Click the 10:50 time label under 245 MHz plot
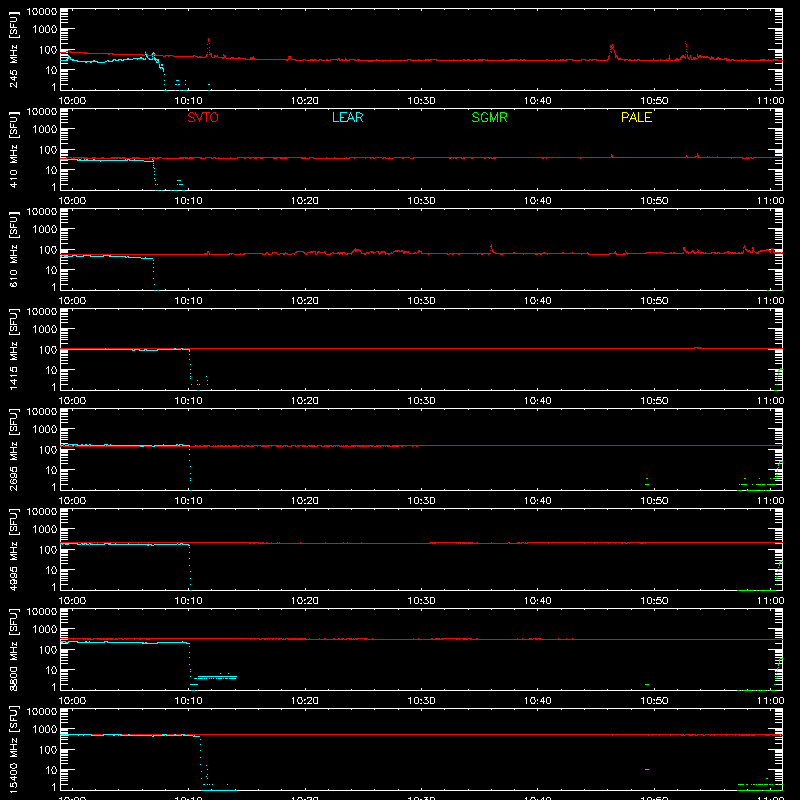Viewport: 800px width, 800px height. click(x=654, y=101)
